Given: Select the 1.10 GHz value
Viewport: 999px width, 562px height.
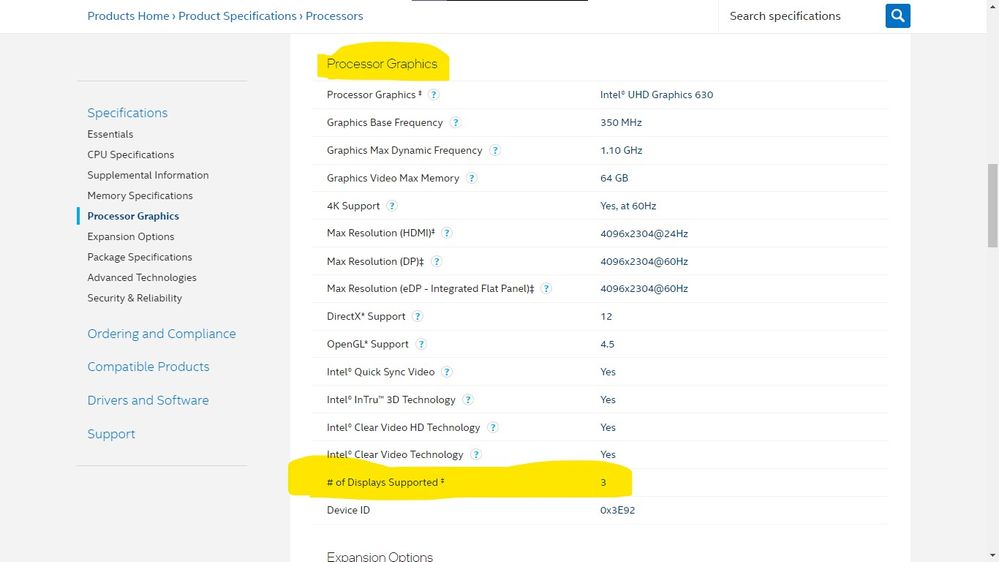Looking at the screenshot, I should (x=621, y=150).
